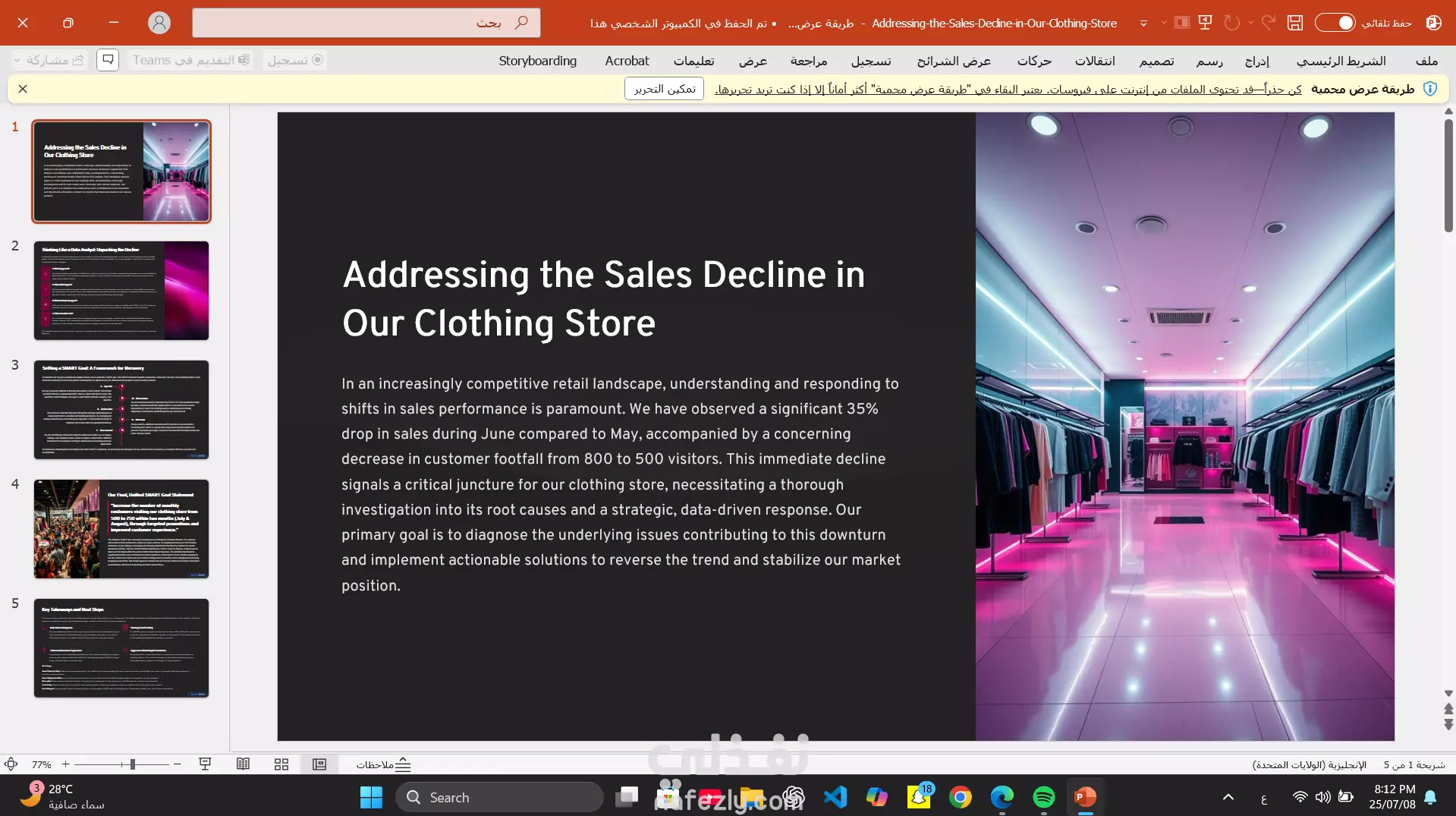Open the إدراج (Insert) tab

click(1256, 61)
